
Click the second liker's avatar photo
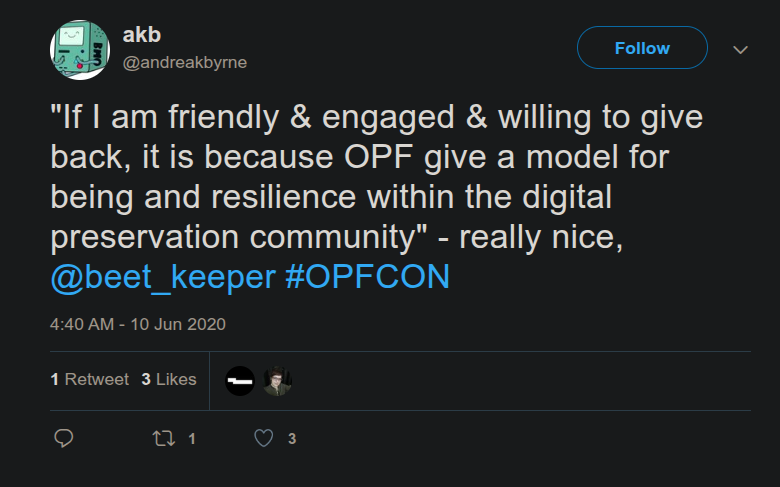coord(277,380)
